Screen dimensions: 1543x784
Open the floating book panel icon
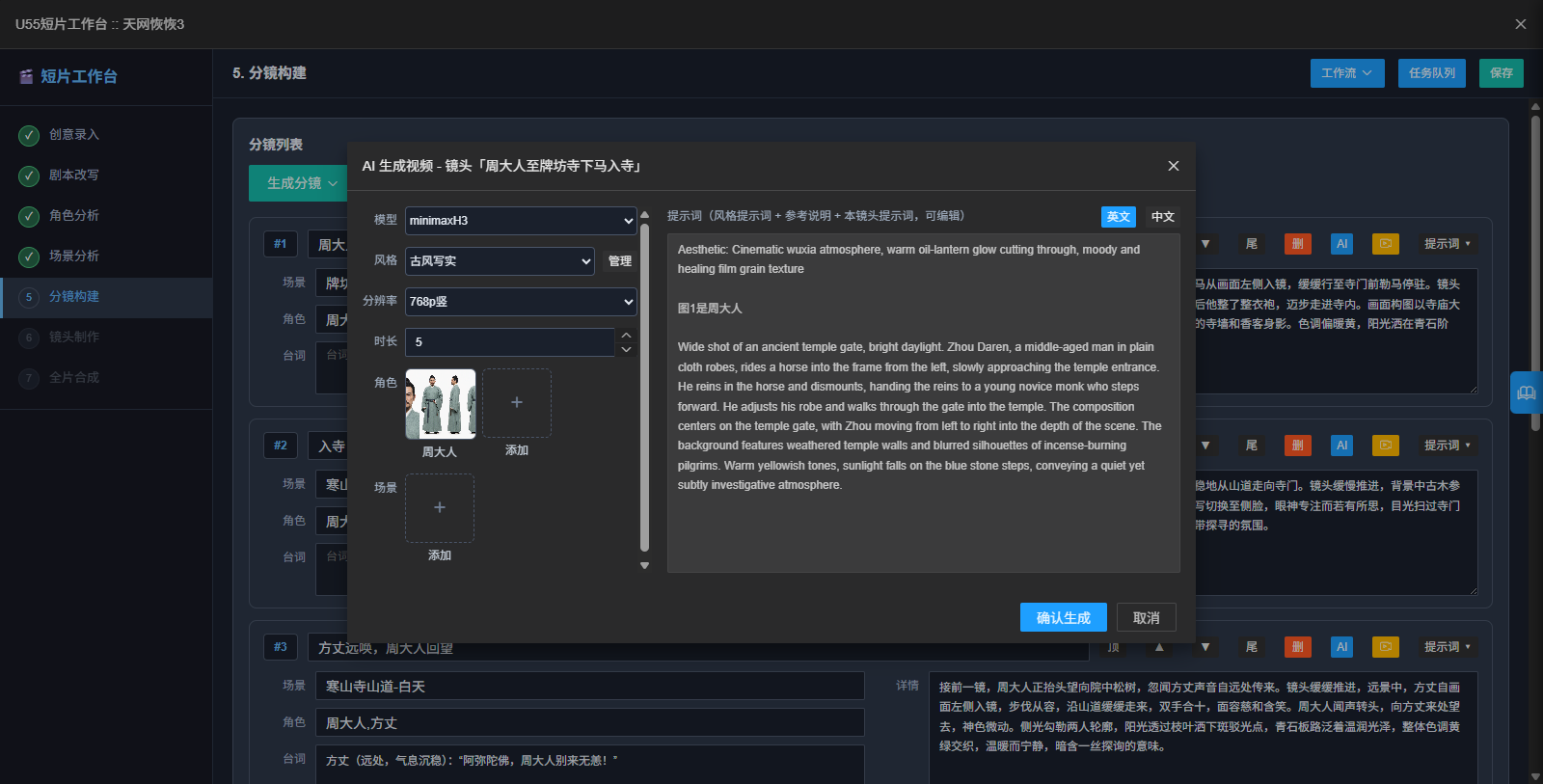[1526, 392]
